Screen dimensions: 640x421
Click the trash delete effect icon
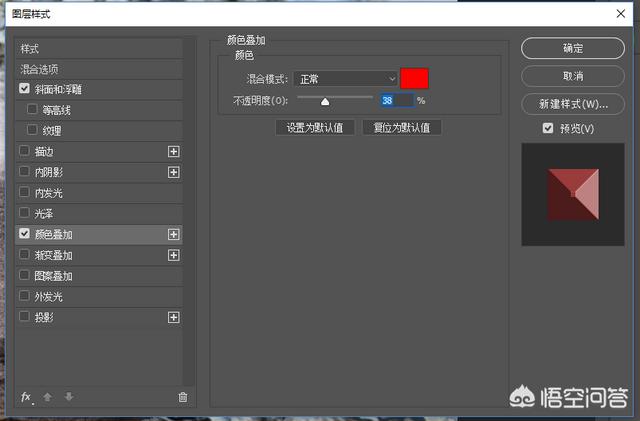click(183, 397)
